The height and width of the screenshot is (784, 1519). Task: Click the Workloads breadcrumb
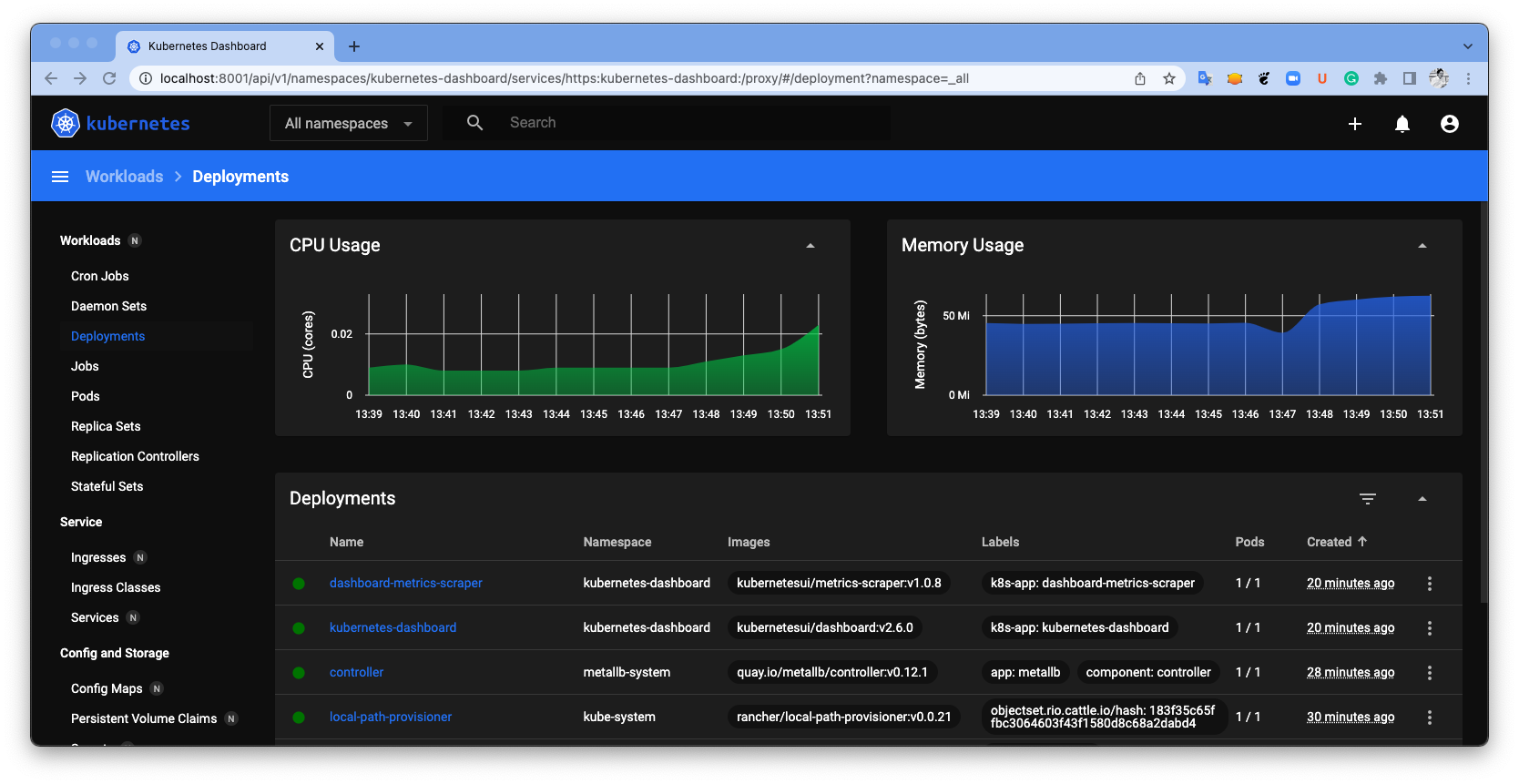(125, 177)
